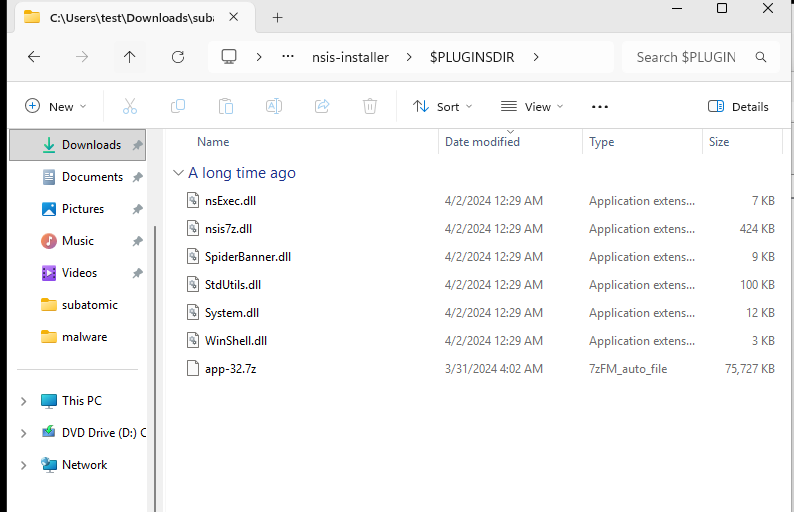This screenshot has width=794, height=512.
Task: Close the current Explorer tab
Action: [x=233, y=17]
